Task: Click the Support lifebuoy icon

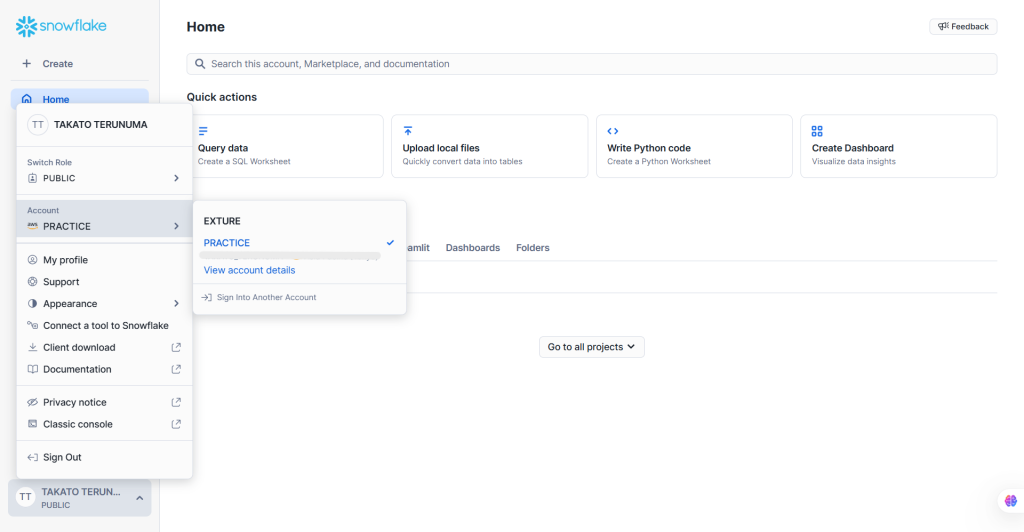Action: pyautogui.click(x=33, y=281)
